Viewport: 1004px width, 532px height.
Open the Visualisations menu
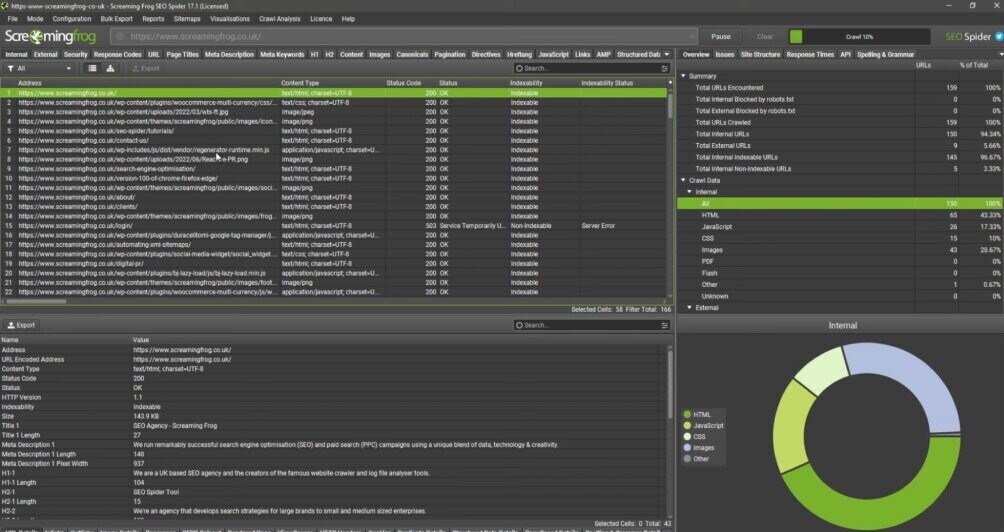[x=230, y=19]
